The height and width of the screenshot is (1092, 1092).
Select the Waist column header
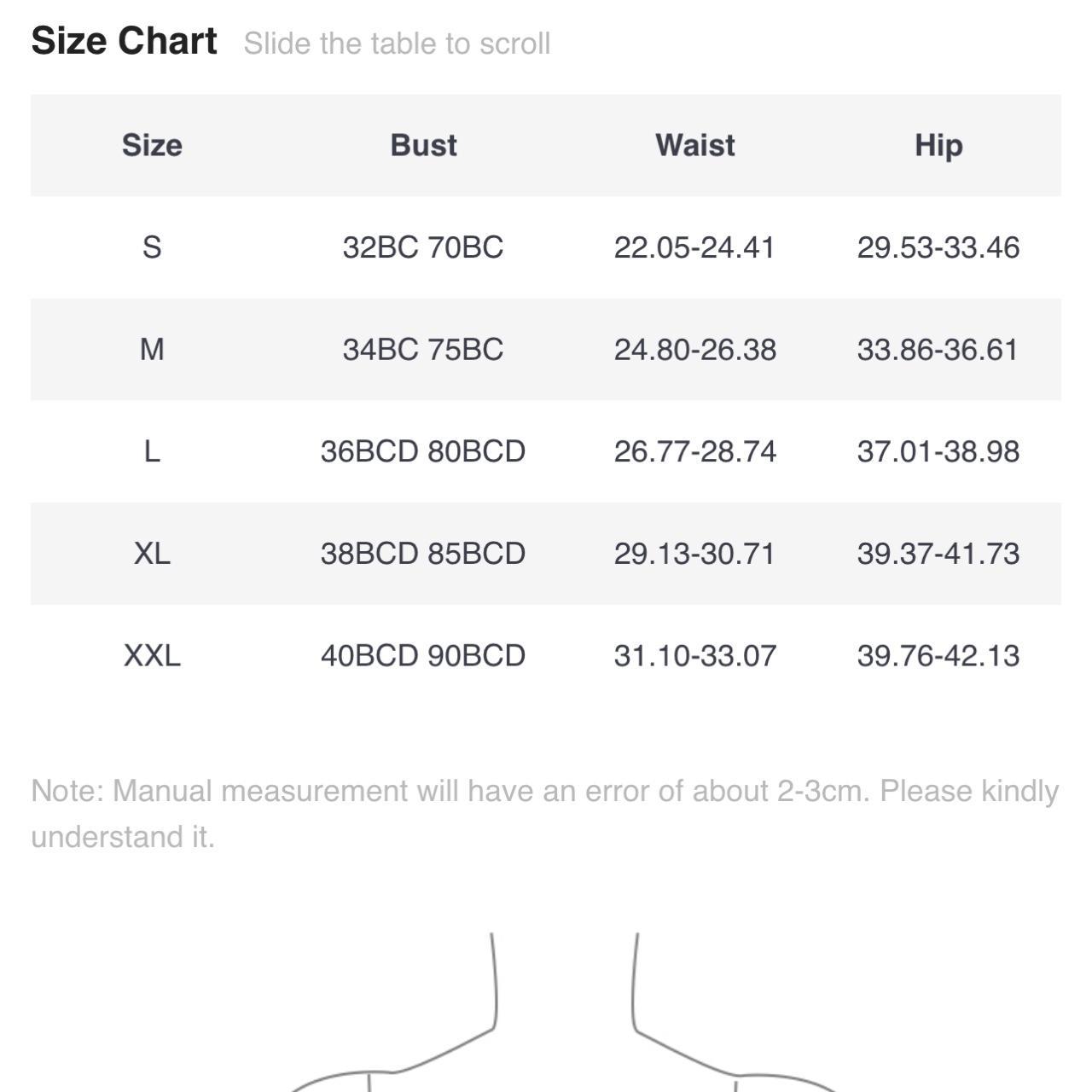coord(694,145)
